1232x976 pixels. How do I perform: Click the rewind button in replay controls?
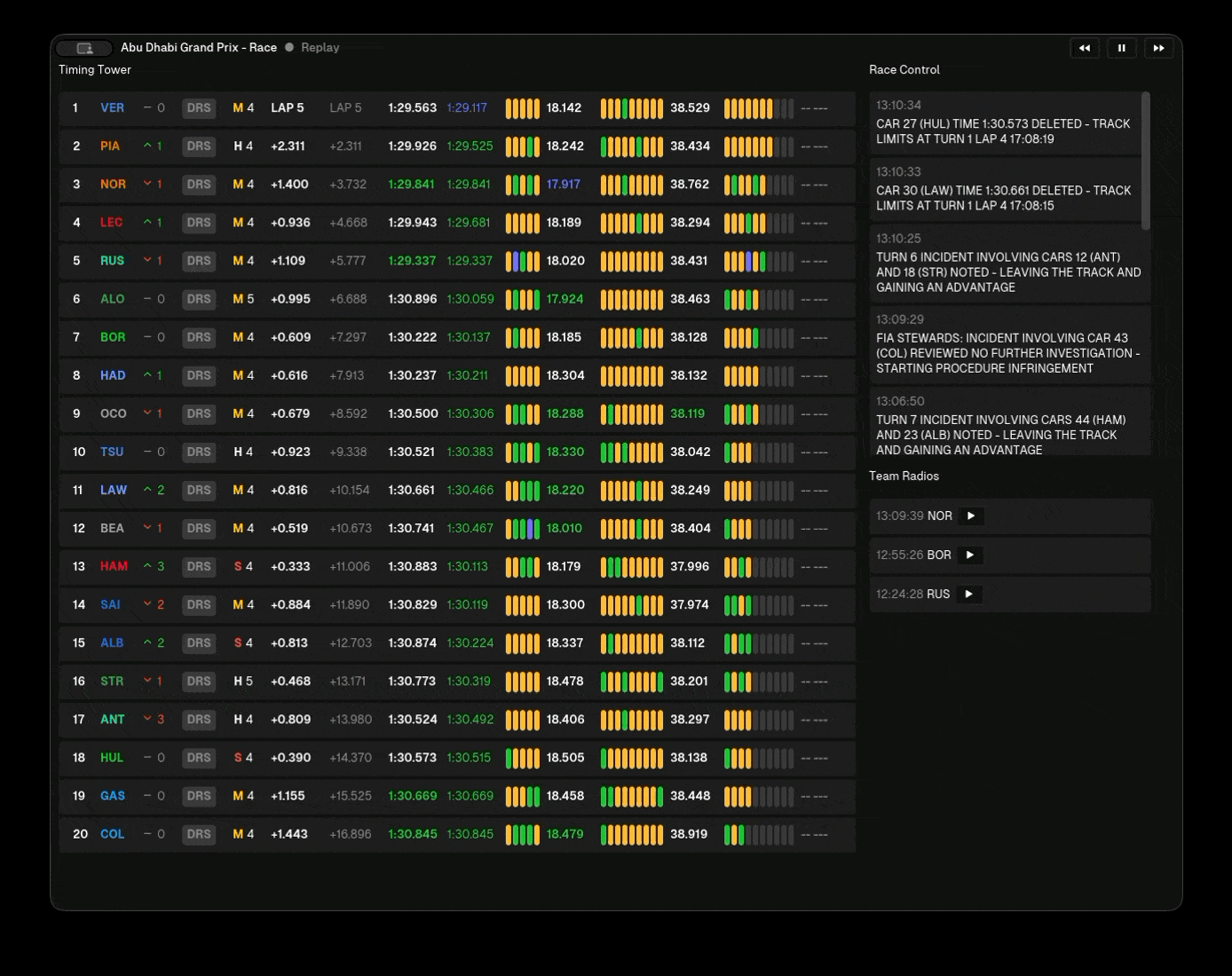pyautogui.click(x=1084, y=48)
